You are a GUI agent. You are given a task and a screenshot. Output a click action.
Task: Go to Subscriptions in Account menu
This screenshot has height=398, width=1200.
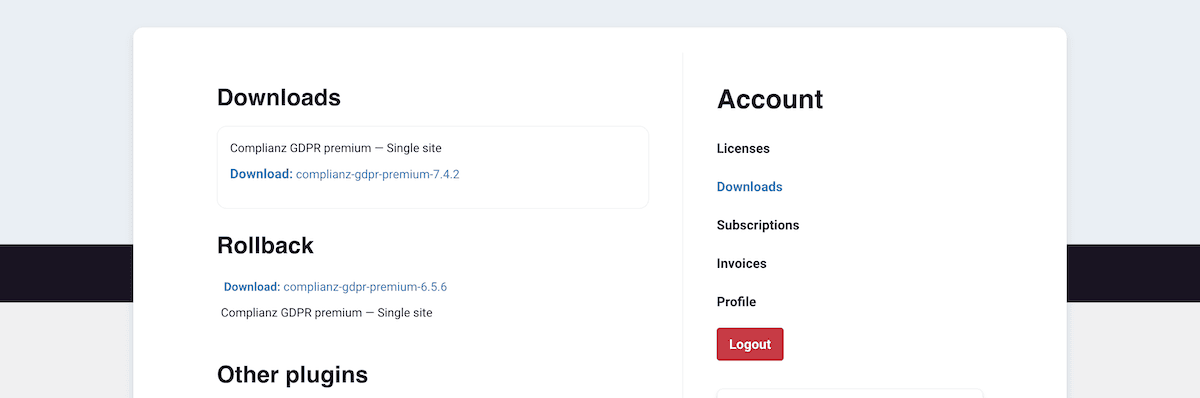point(758,225)
